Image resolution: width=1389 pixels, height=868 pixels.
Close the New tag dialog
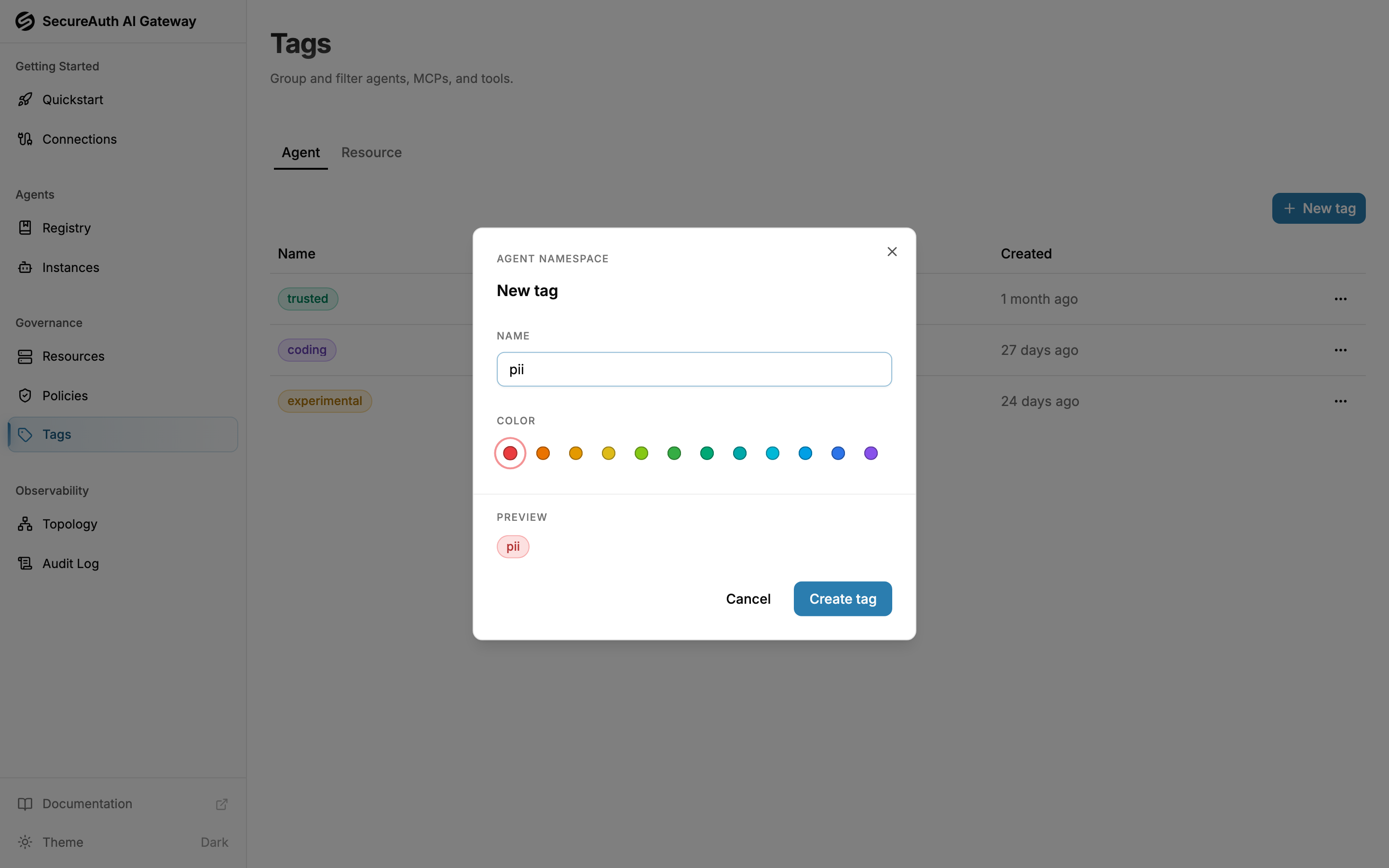point(892,251)
